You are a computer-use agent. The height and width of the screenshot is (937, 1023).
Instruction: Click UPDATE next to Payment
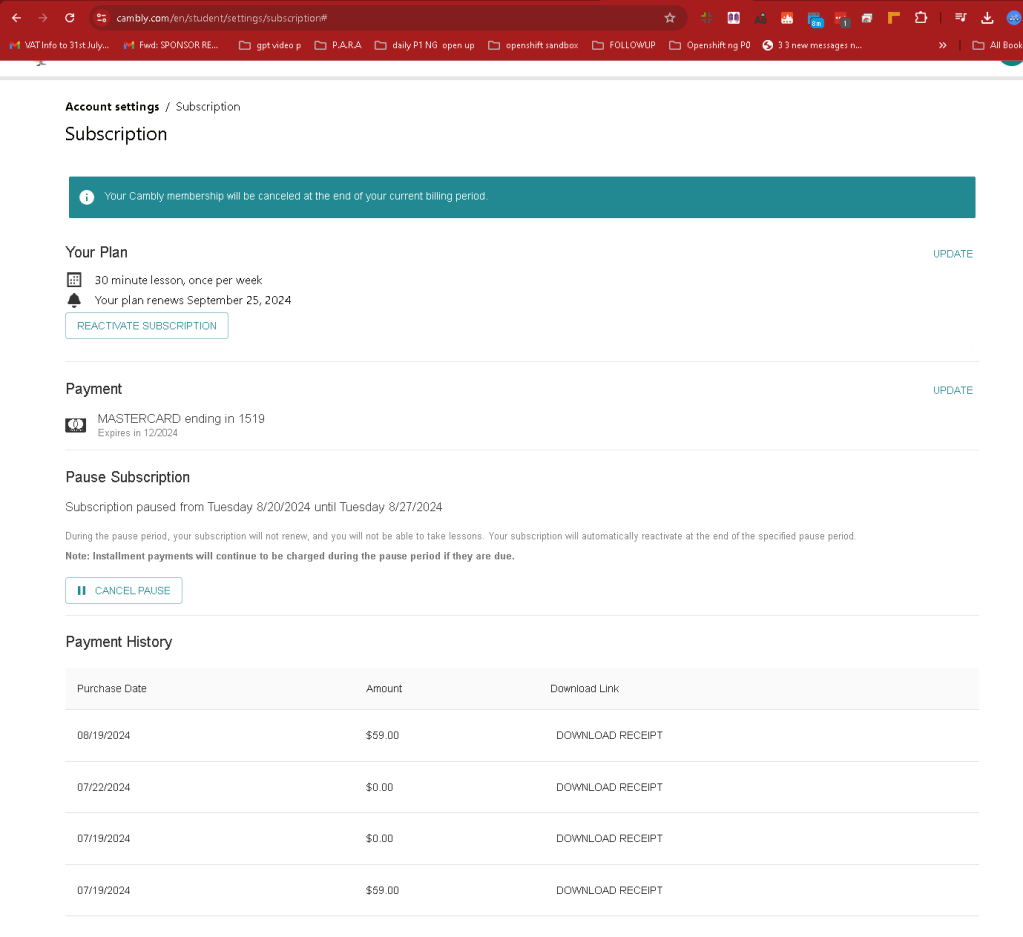(x=953, y=390)
